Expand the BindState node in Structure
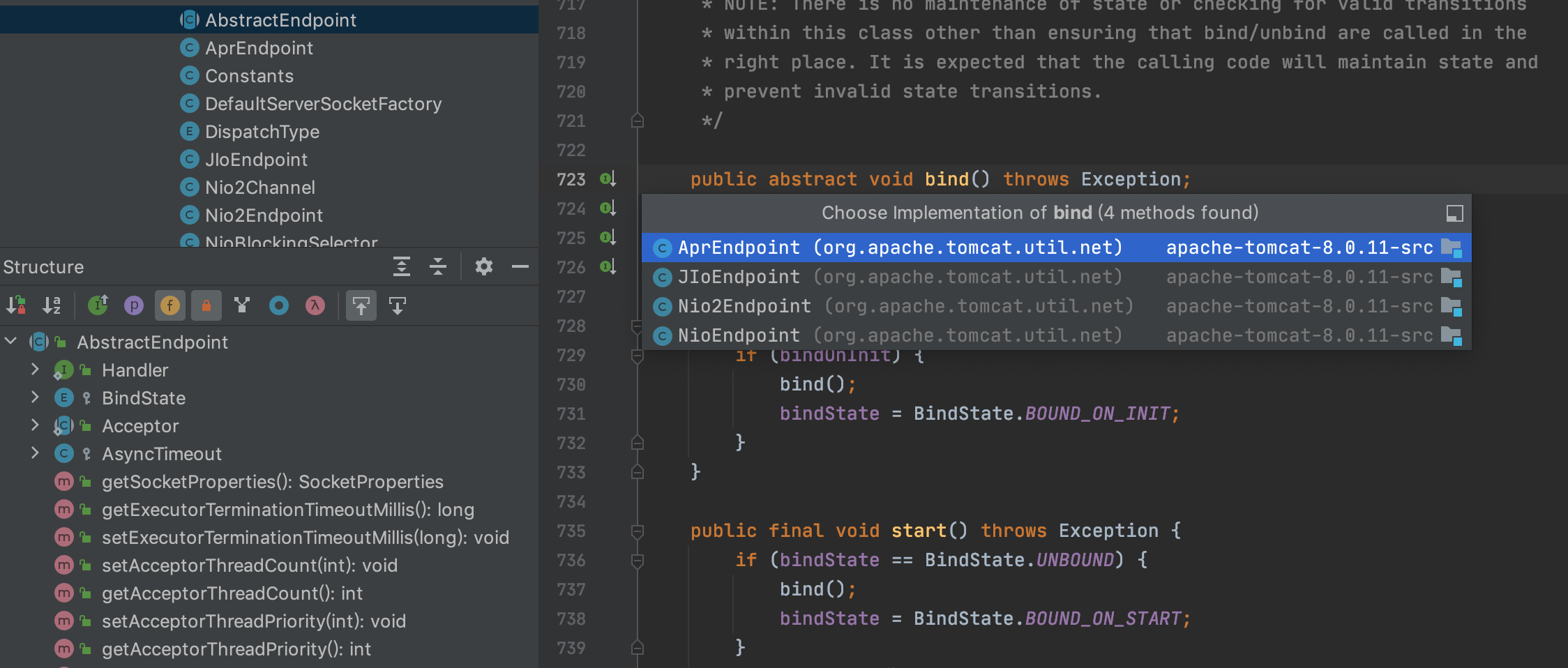This screenshot has height=668, width=1568. (35, 397)
